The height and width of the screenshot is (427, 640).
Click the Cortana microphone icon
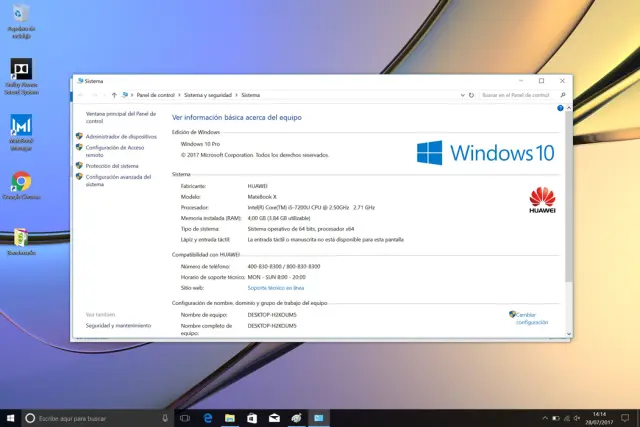(164, 417)
